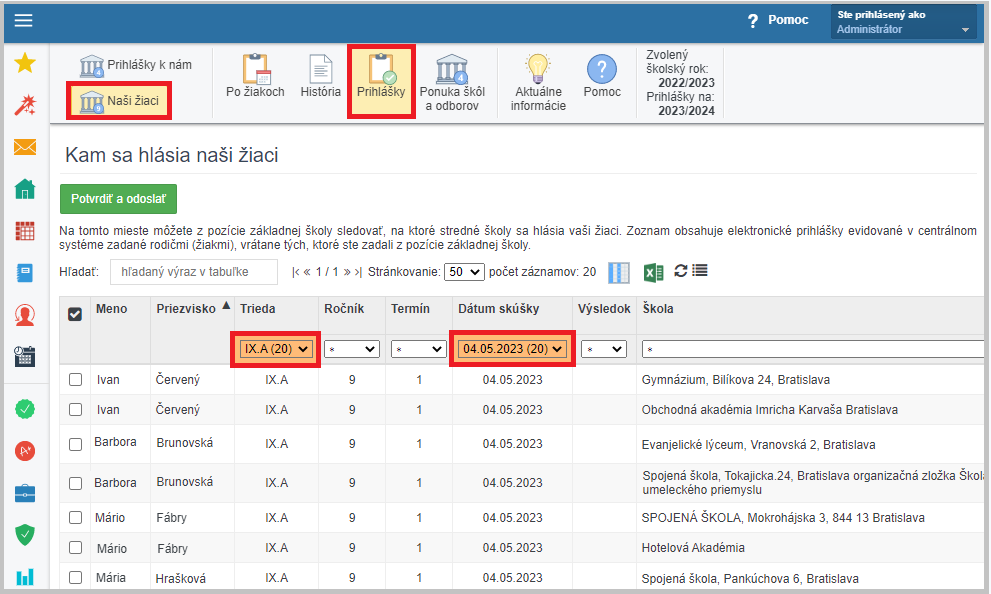Open Aktuálne informácie lightbulb

tap(538, 83)
